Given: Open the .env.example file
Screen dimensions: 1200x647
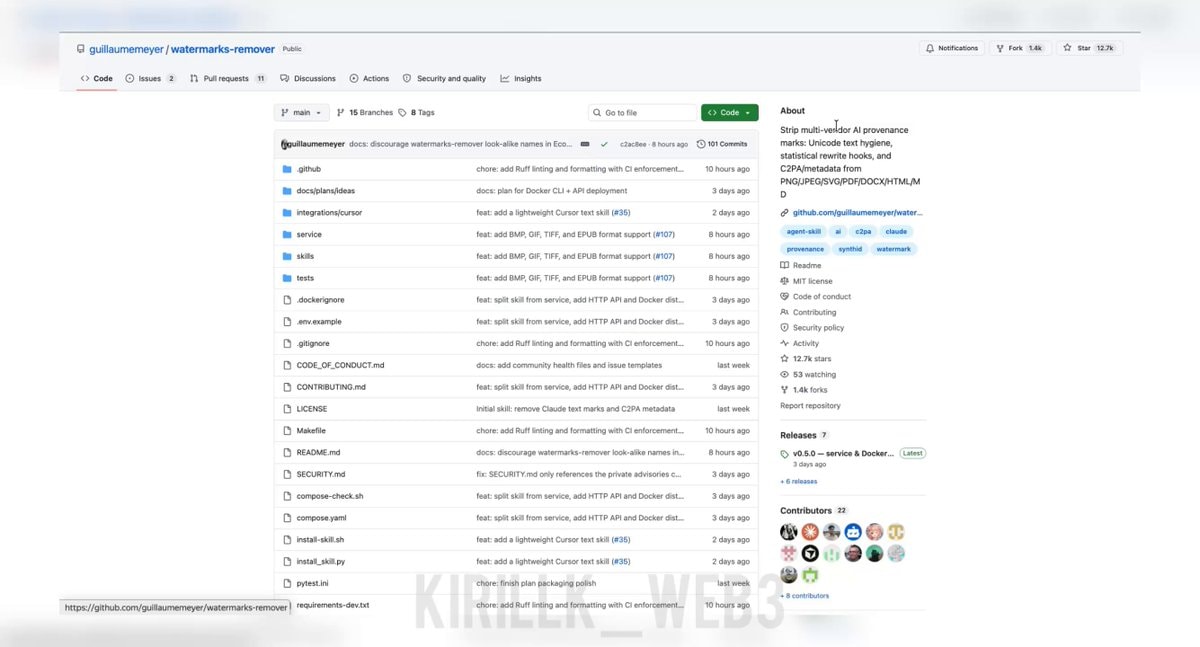Looking at the screenshot, I should pos(319,322).
